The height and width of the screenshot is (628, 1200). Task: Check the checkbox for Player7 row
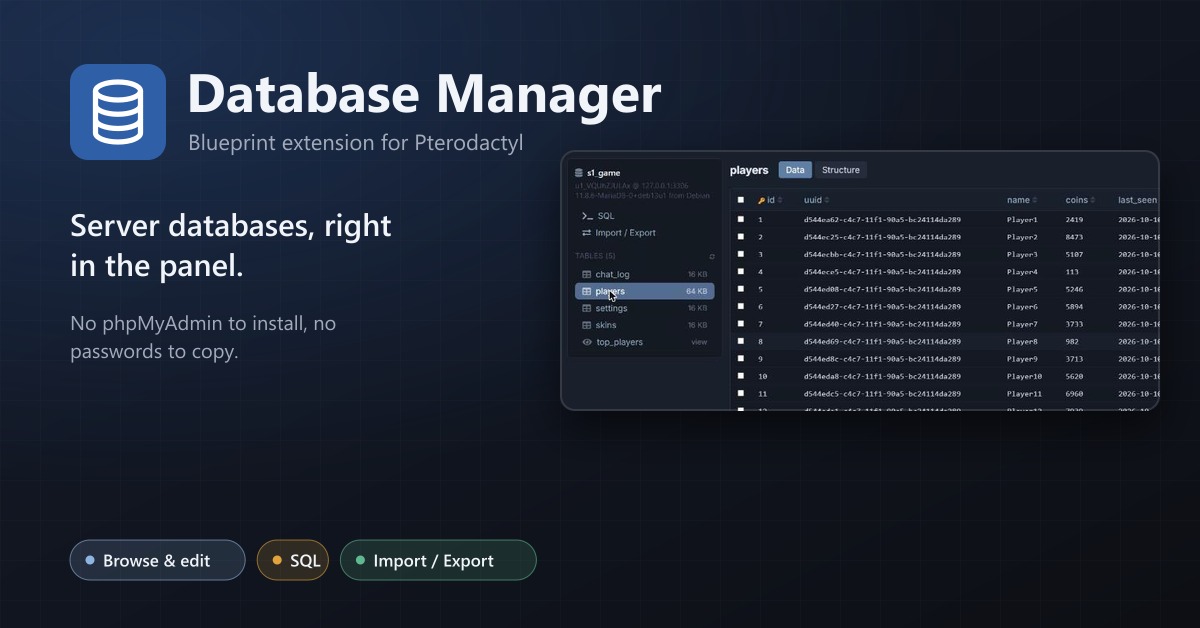coord(741,324)
